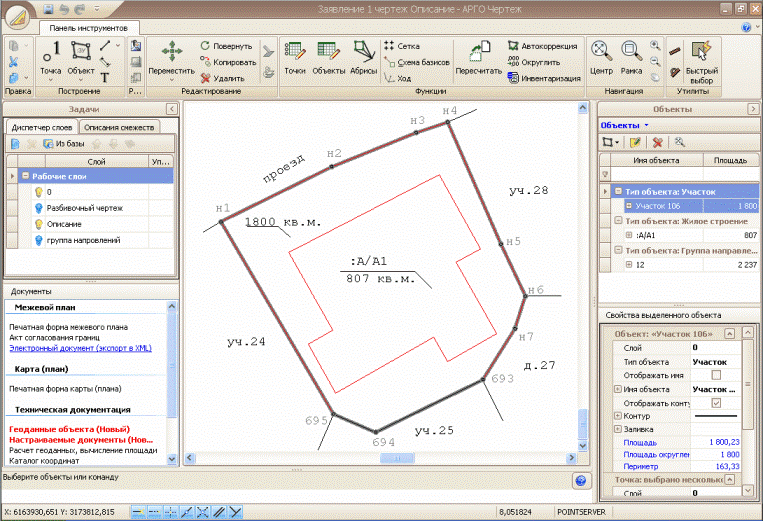Click the red delete icon in Объекты panel
Viewport: 763px width, 521px height.
tap(658, 142)
